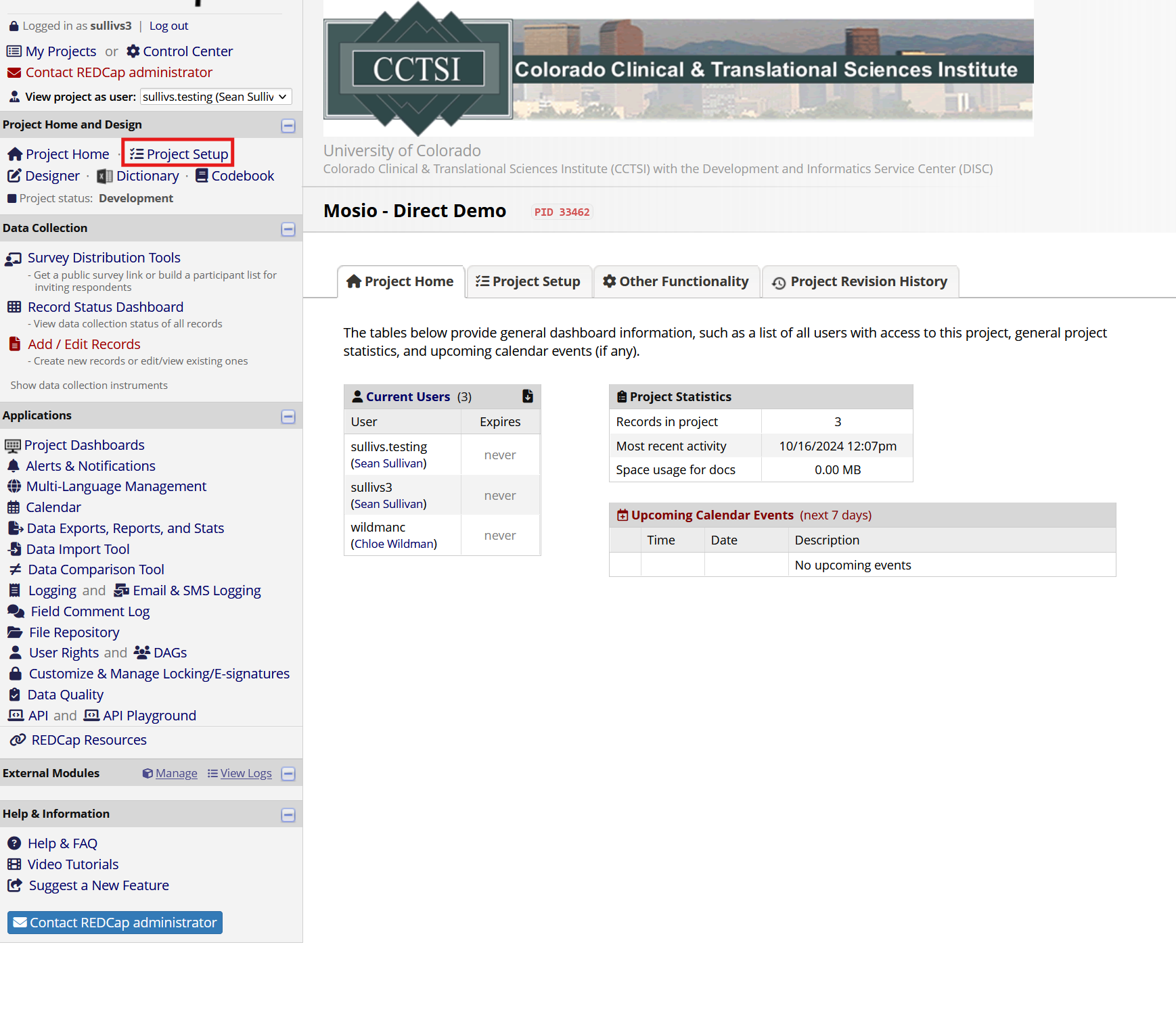Open the User Rights link
The width and height of the screenshot is (1176, 1020).
tap(64, 653)
